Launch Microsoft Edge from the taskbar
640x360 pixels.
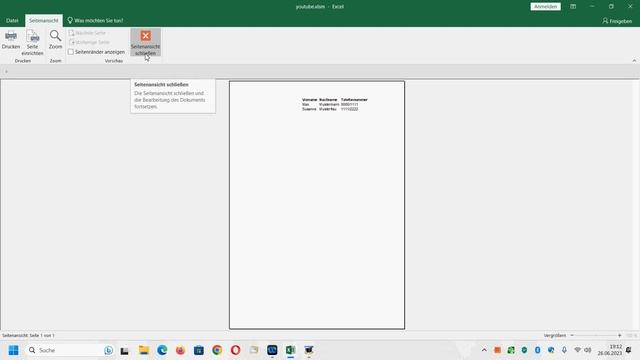point(162,350)
